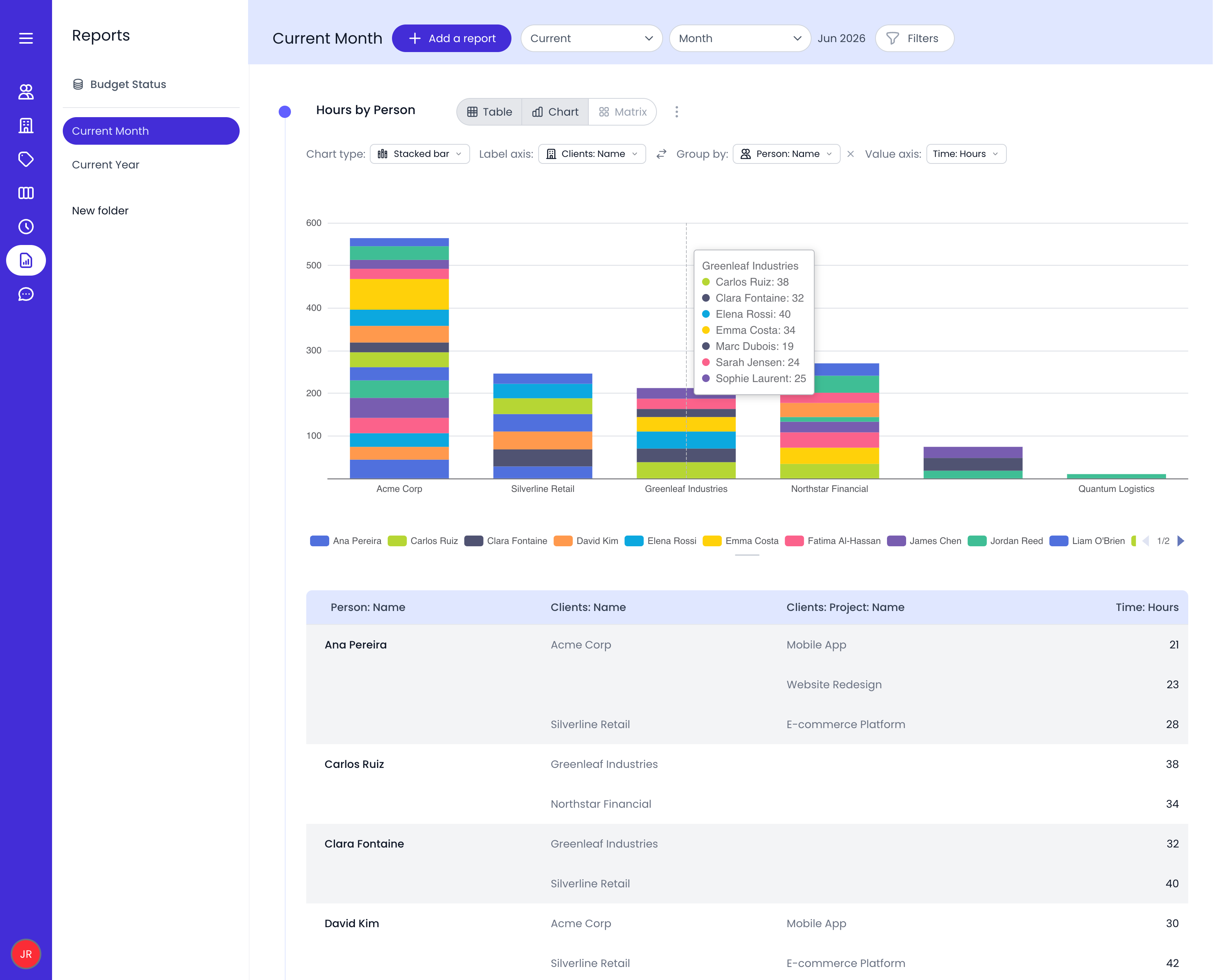The height and width of the screenshot is (980, 1225).
Task: Toggle David Kim legend series
Action: coord(586,541)
